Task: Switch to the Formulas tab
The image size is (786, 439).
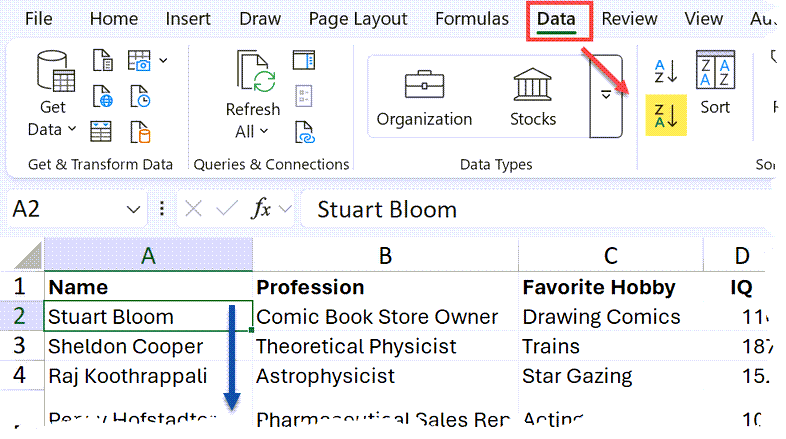Action: 472,19
